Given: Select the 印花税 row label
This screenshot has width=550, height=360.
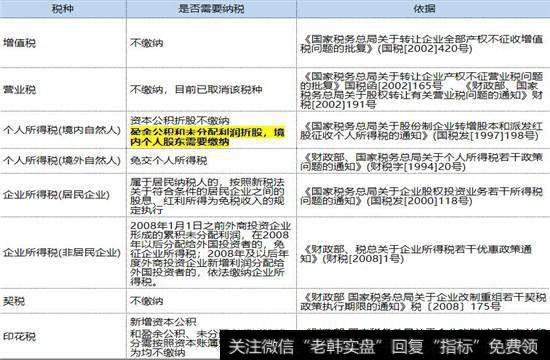Looking at the screenshot, I should 19,336.
